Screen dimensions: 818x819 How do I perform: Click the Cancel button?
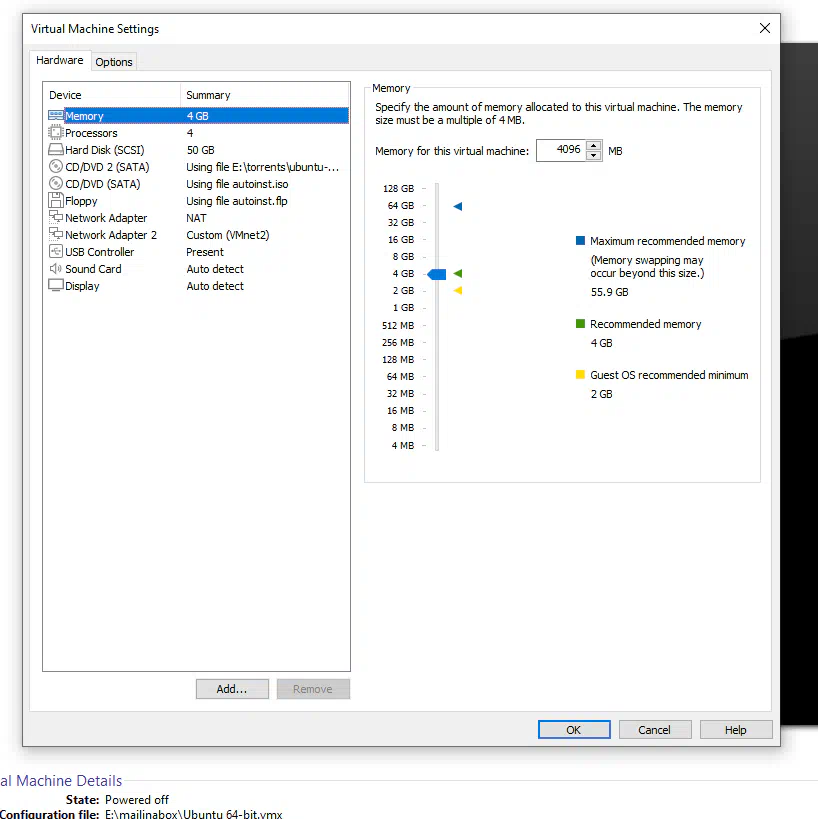pyautogui.click(x=655, y=730)
